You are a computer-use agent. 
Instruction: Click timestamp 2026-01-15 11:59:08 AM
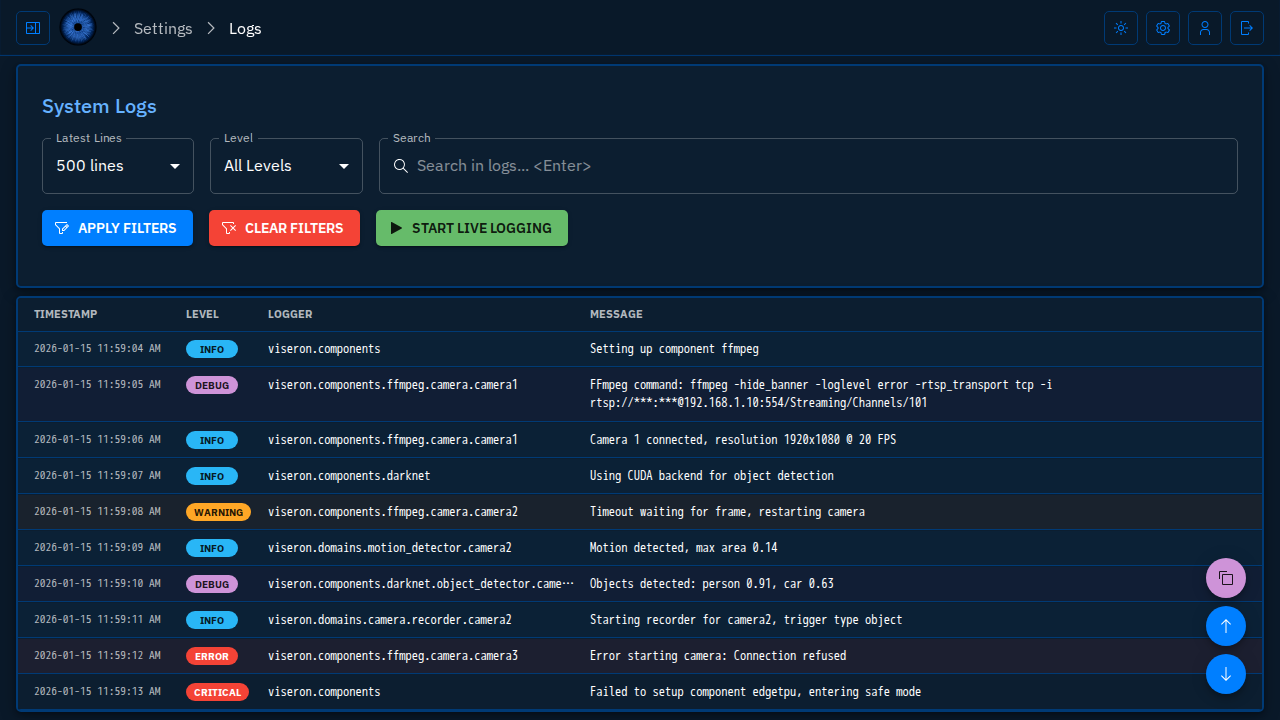97,512
